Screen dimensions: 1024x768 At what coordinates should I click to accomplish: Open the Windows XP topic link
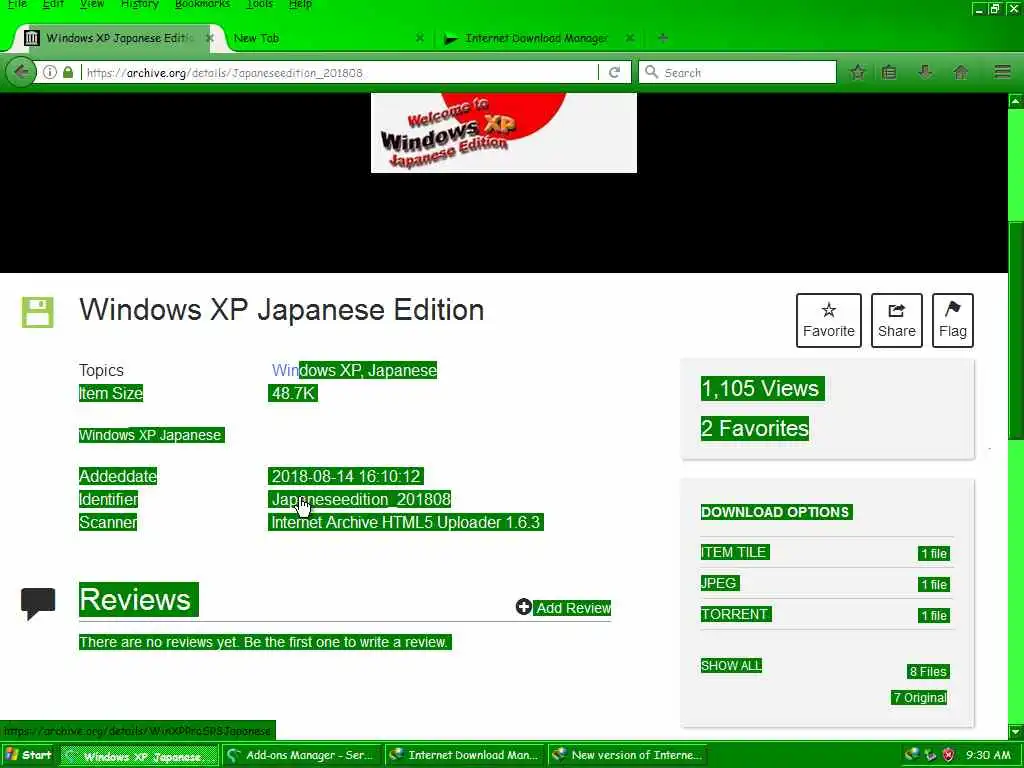316,370
